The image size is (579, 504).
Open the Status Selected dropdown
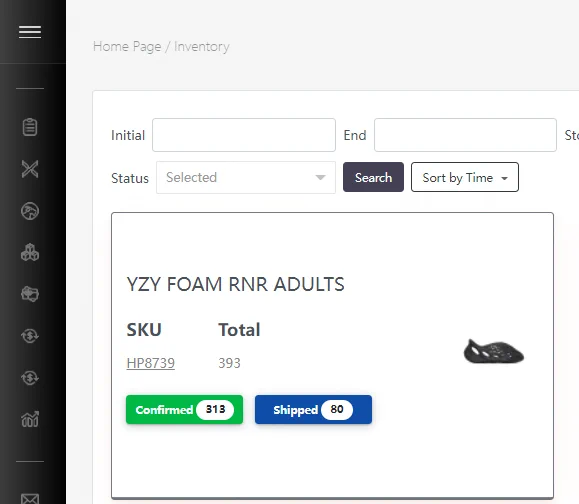pyautogui.click(x=246, y=178)
